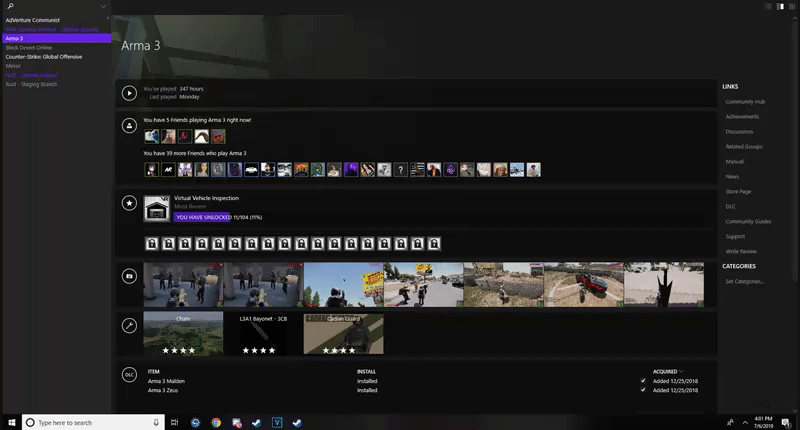
Task: Select Rust - Staging Branch
Action: coord(31,84)
